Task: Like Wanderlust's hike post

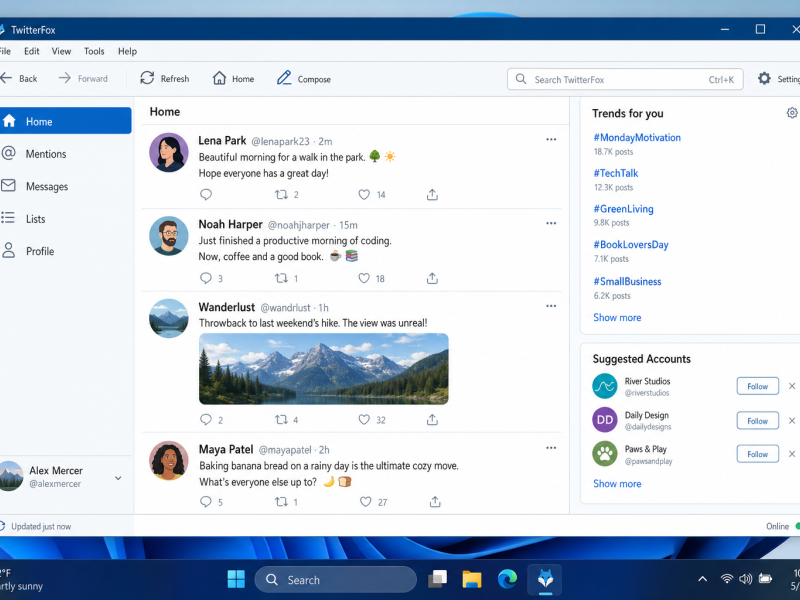Action: click(x=364, y=419)
